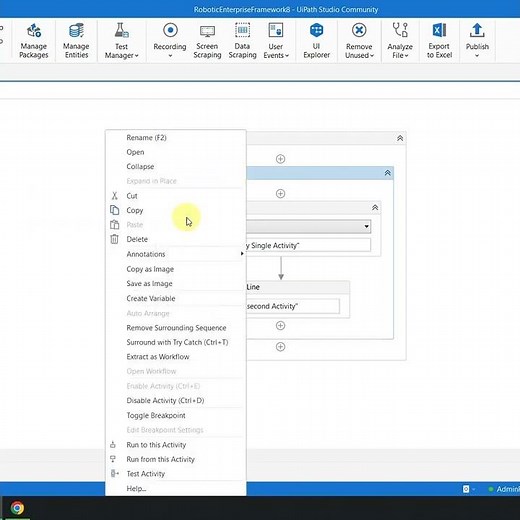Open the Publish dropdown
The image size is (520, 520).
(x=477, y=41)
